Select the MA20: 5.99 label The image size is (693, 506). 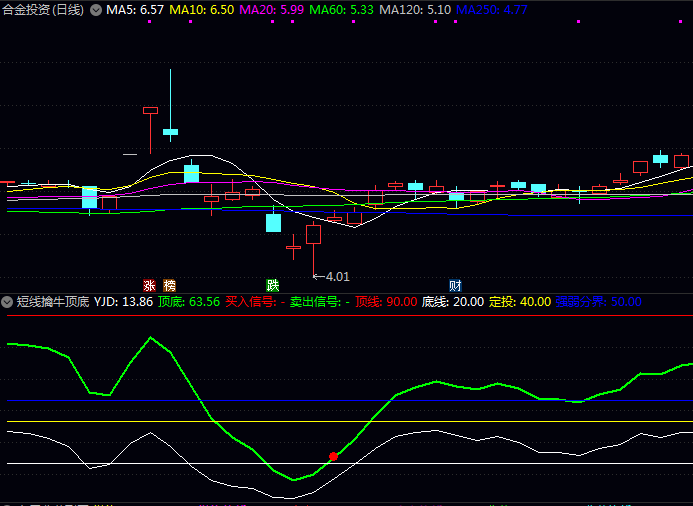tap(271, 10)
